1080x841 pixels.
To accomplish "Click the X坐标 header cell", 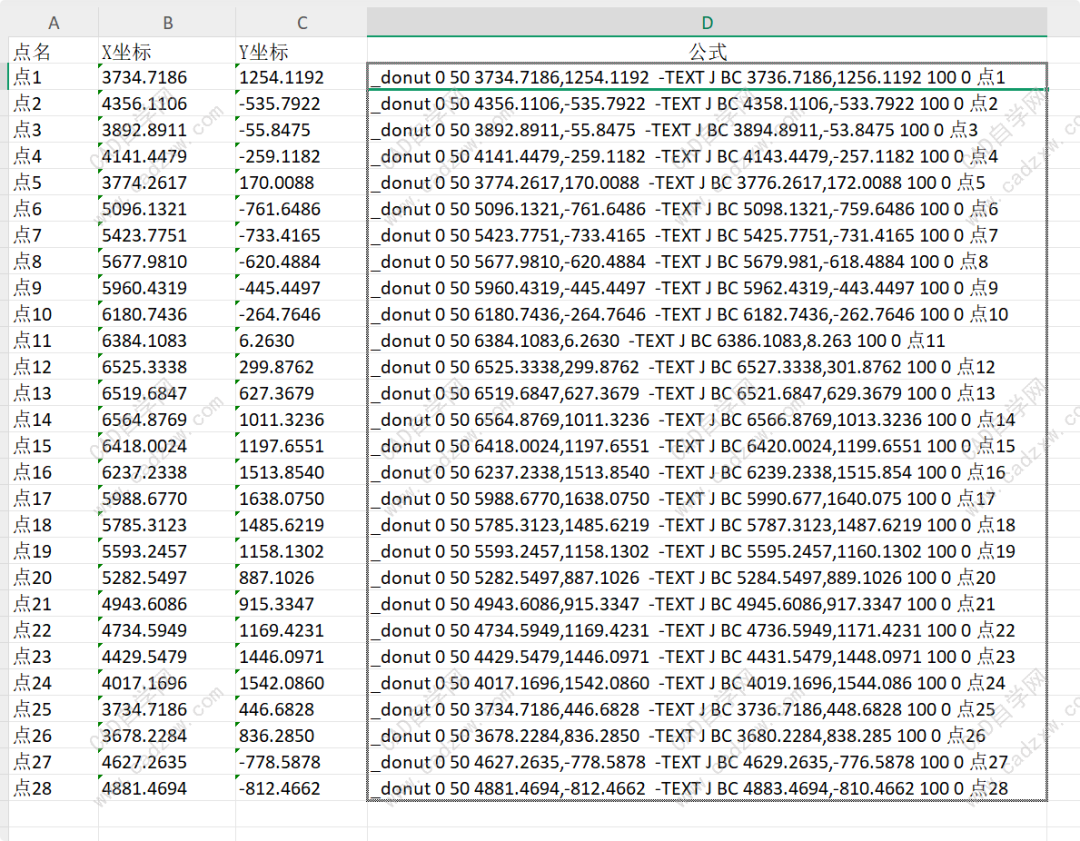I will (x=167, y=51).
